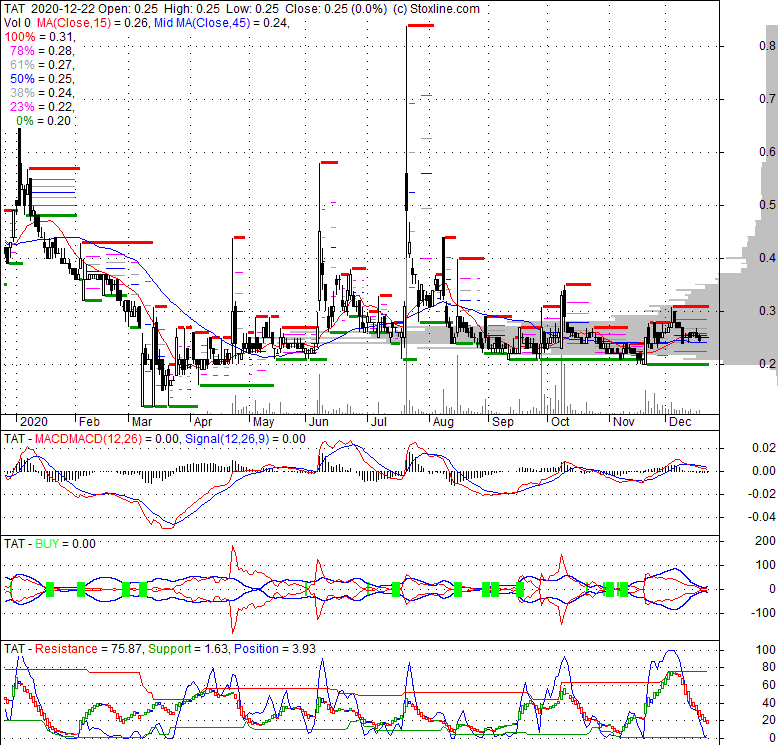Click the 0.4 price axis label
The width and height of the screenshot is (780, 745).
point(768,258)
